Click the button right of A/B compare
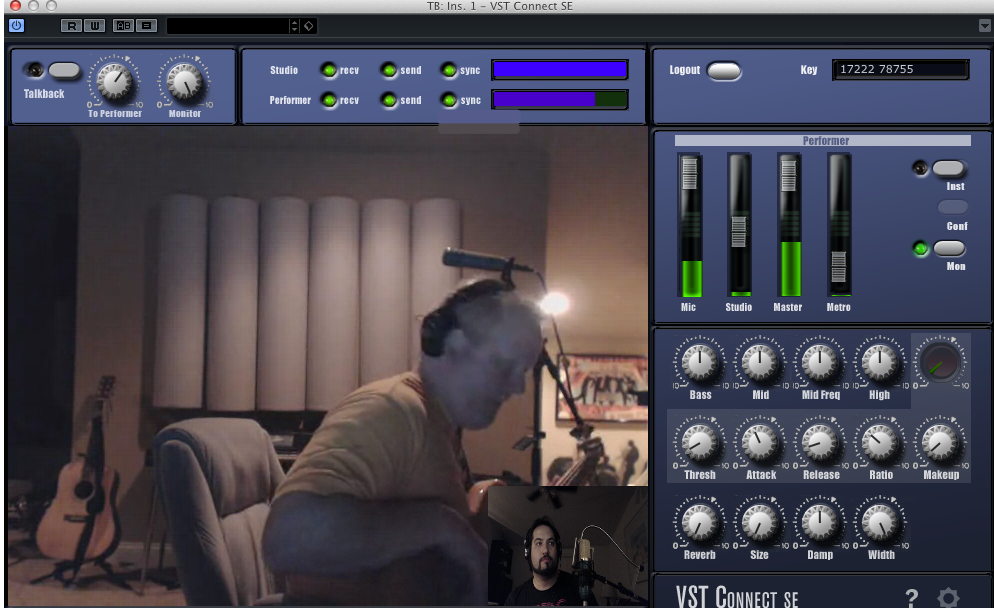Viewport: 994px width, 608px height. coord(146,25)
